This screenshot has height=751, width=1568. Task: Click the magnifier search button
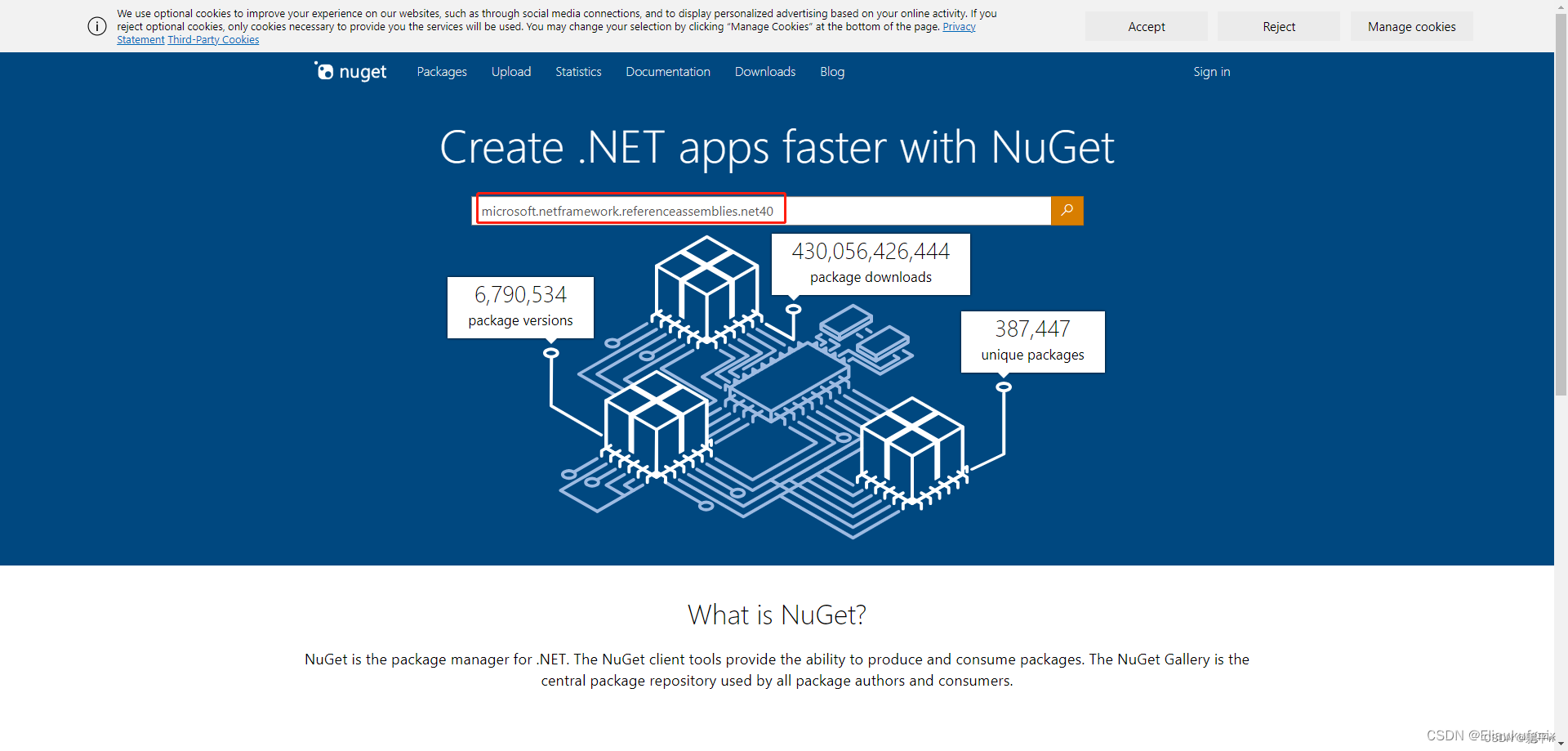[1067, 210]
